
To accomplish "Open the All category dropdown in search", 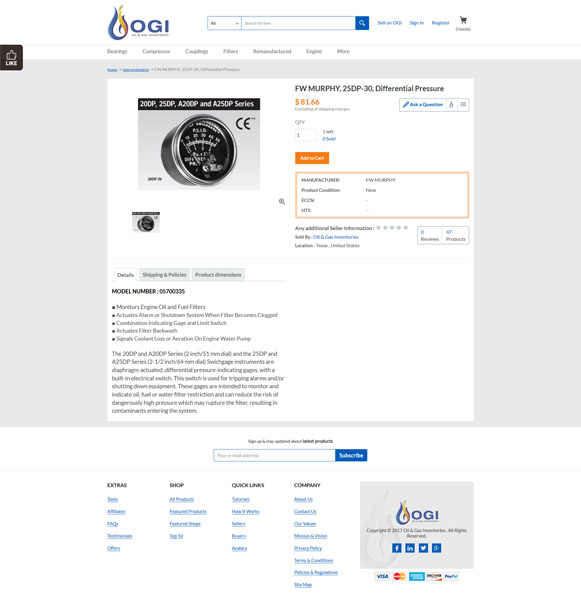I will point(224,23).
